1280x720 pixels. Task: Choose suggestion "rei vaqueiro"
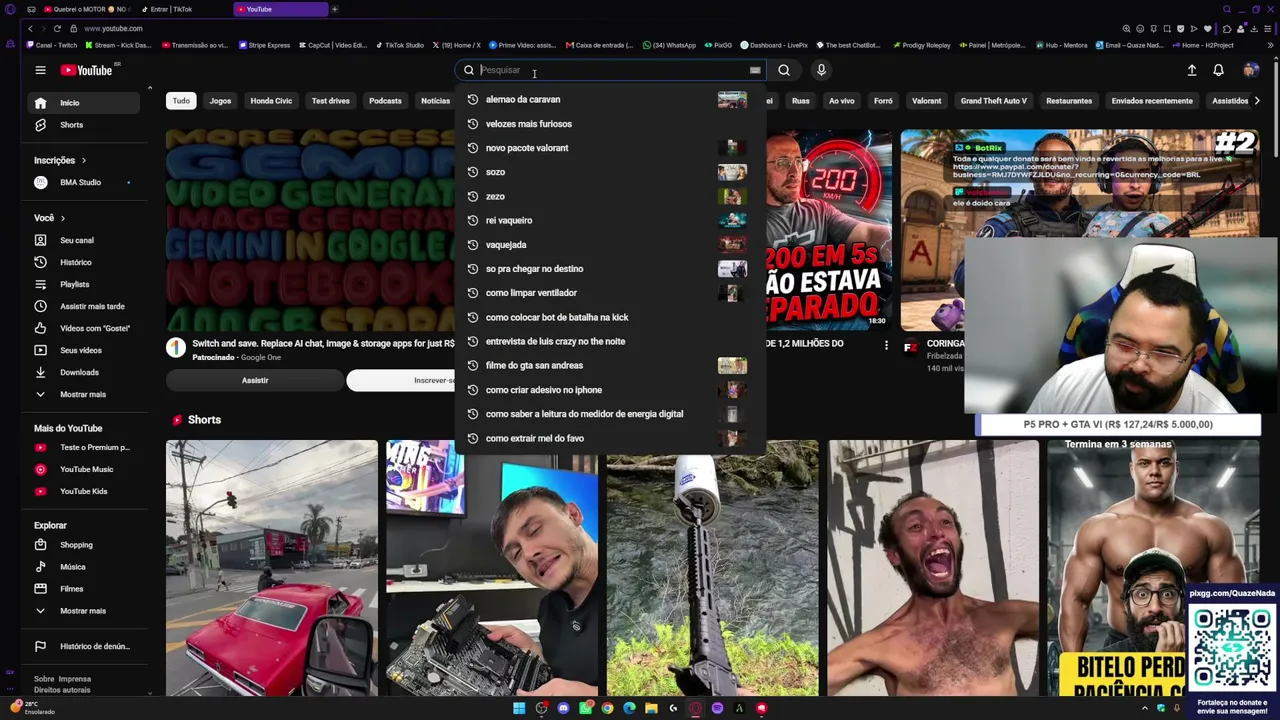[x=610, y=220]
